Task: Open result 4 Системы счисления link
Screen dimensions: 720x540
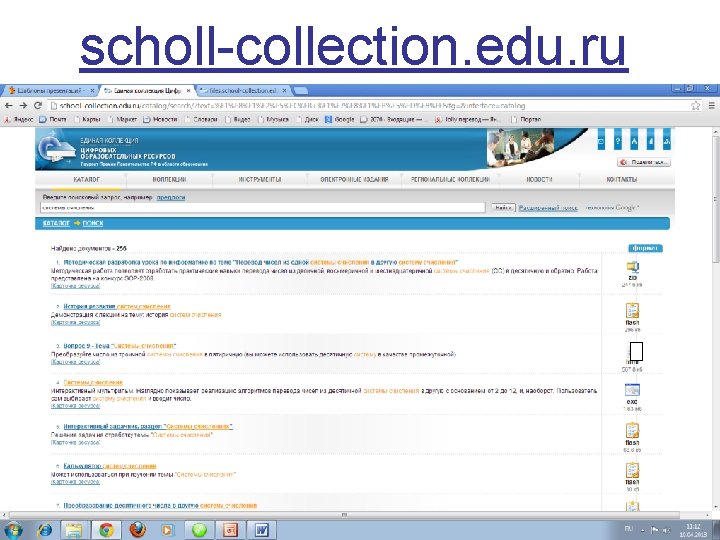Action: click(x=93, y=382)
